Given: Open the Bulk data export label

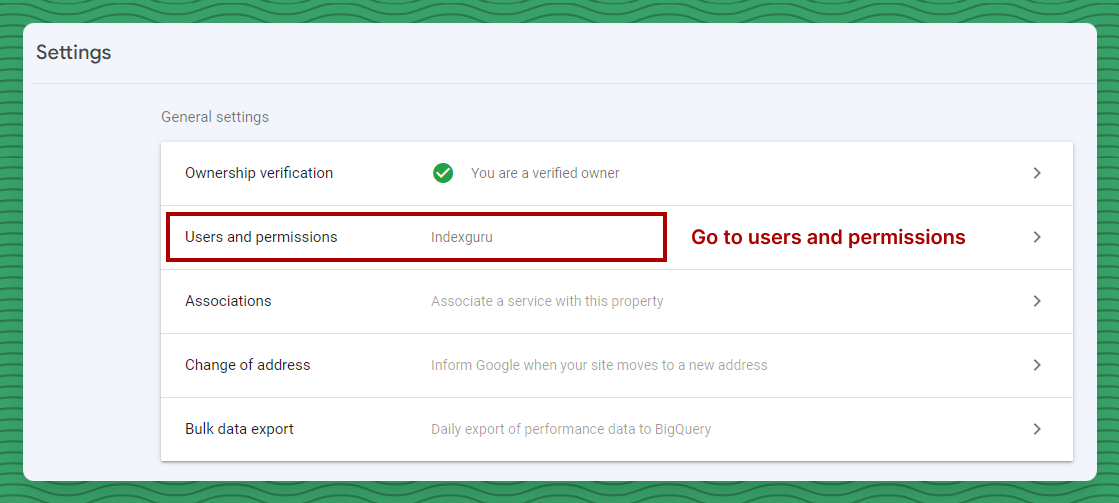Looking at the screenshot, I should click(239, 429).
